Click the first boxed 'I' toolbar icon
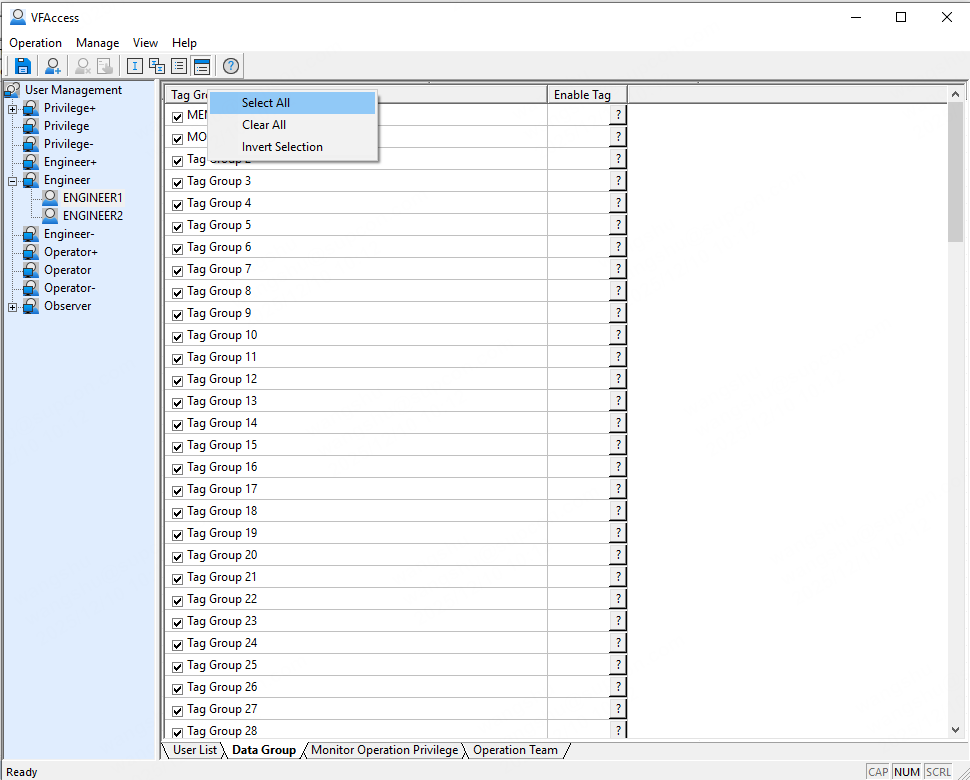970x780 pixels. tap(135, 66)
